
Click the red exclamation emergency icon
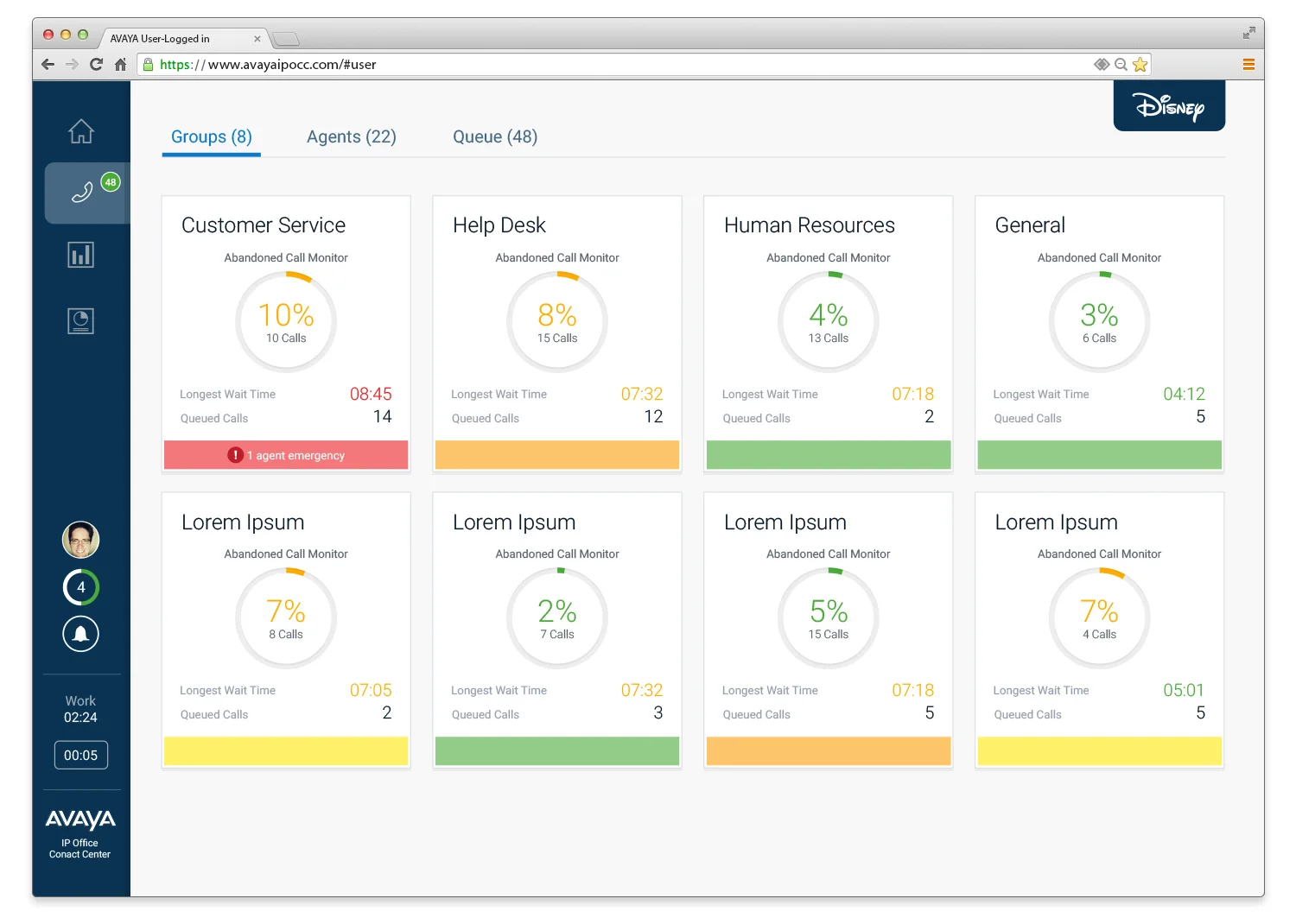coord(235,455)
